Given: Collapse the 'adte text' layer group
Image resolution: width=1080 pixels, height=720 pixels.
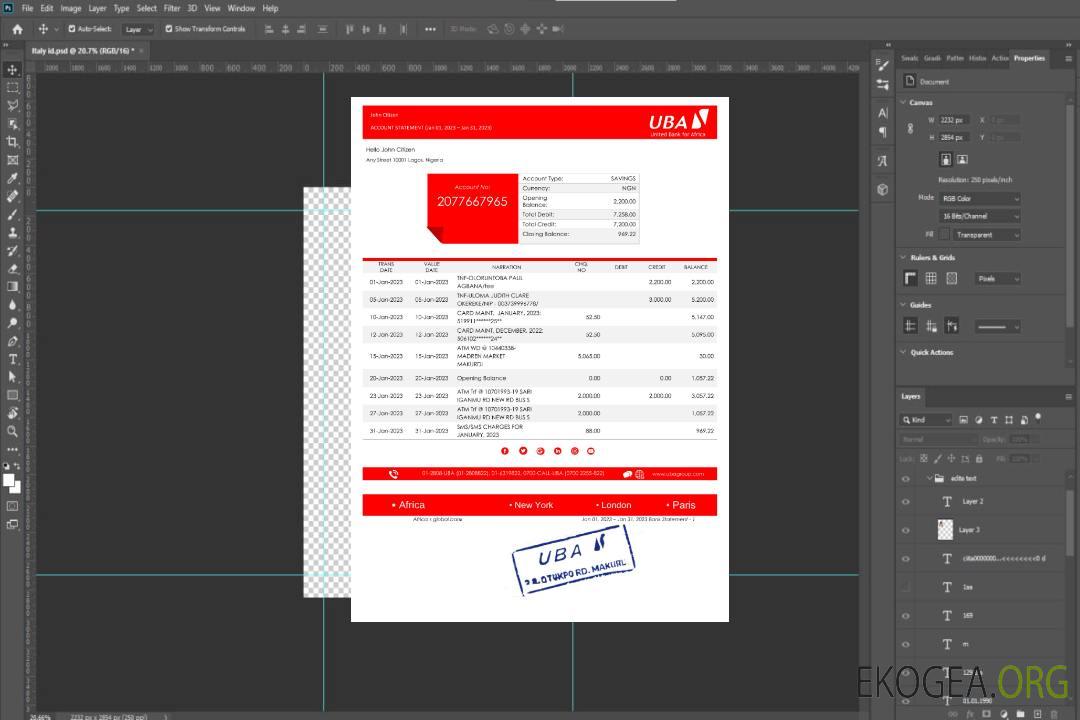Looking at the screenshot, I should [x=929, y=478].
